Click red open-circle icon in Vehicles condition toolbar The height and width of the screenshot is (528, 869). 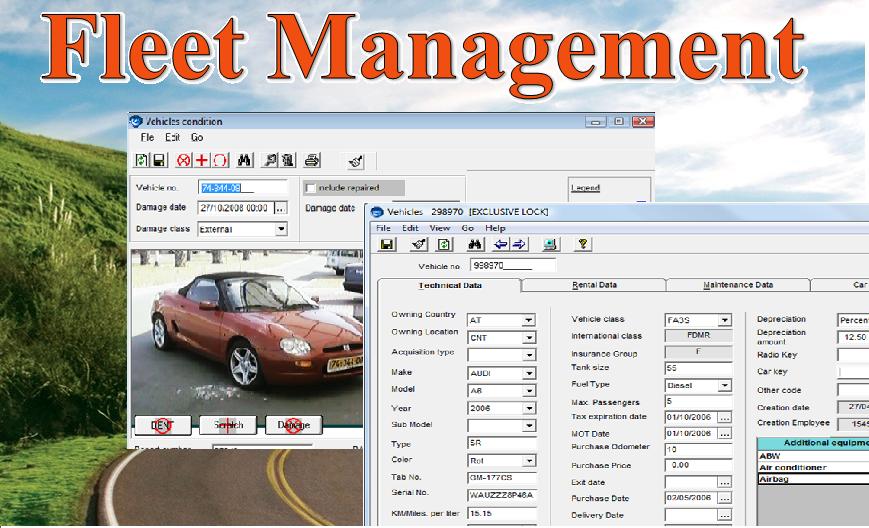pyautogui.click(x=220, y=160)
